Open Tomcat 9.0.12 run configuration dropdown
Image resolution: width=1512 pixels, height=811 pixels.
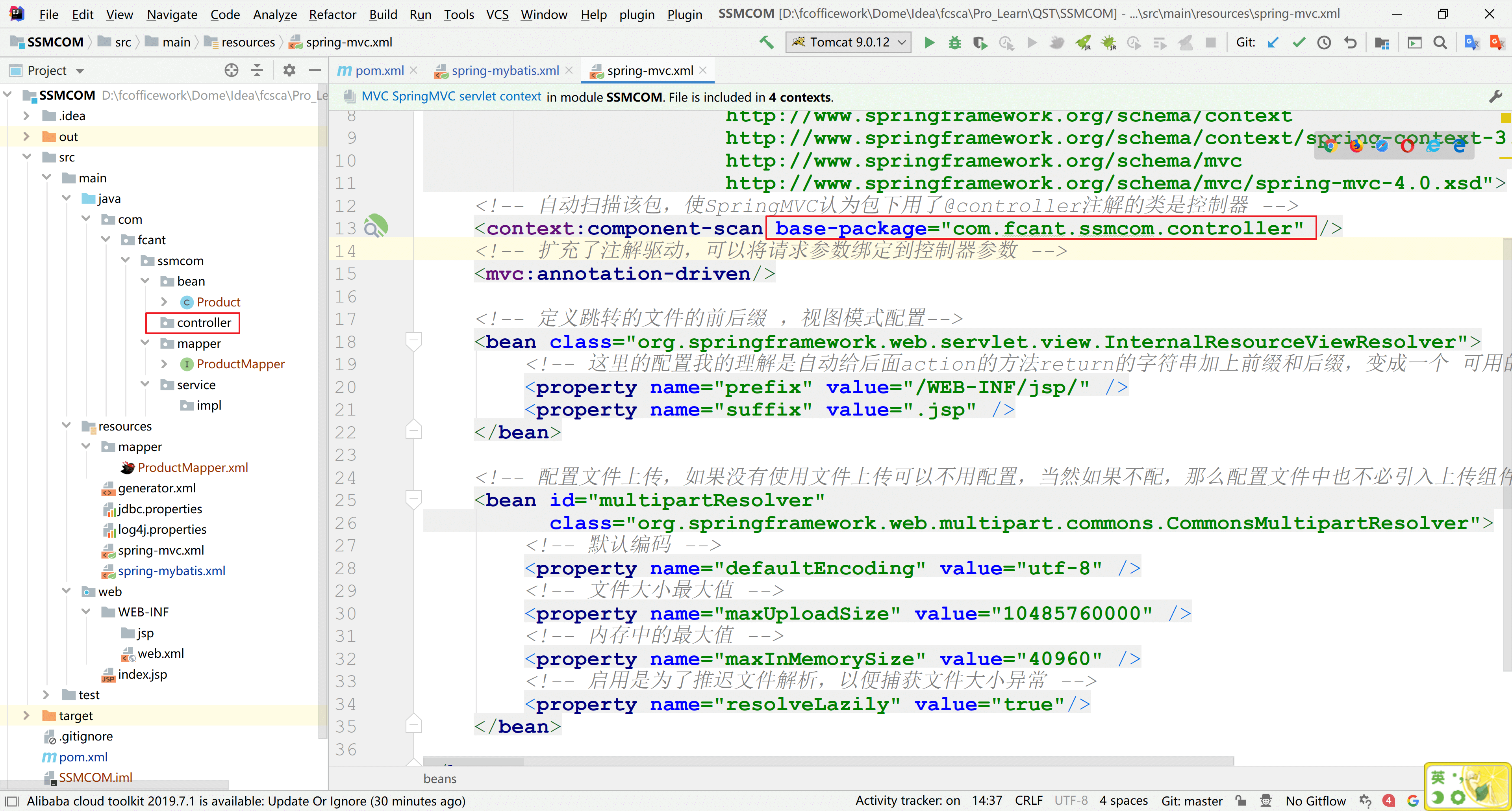[x=848, y=42]
